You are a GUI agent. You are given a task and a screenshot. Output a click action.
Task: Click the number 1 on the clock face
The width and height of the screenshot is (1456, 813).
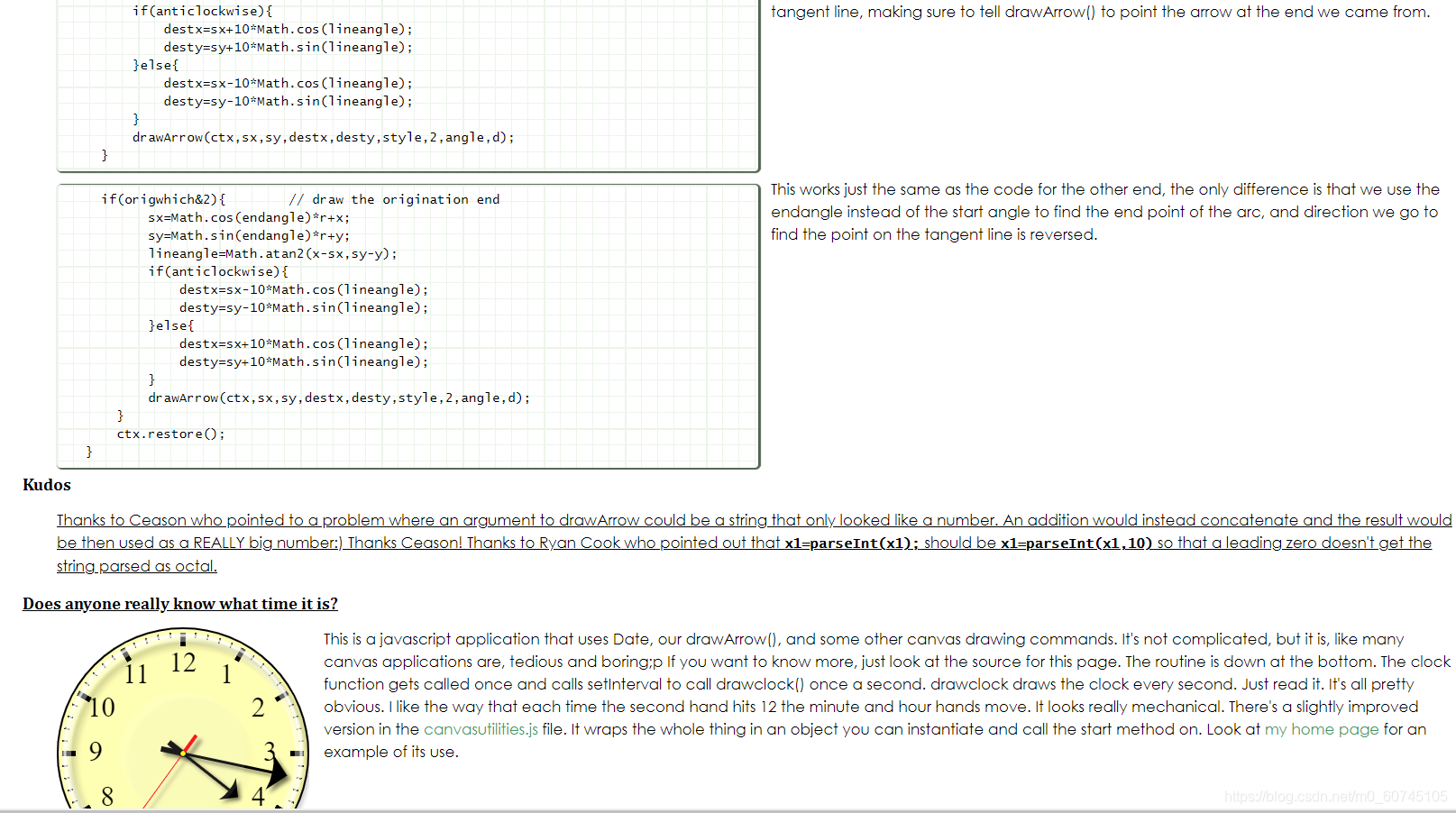[226, 674]
